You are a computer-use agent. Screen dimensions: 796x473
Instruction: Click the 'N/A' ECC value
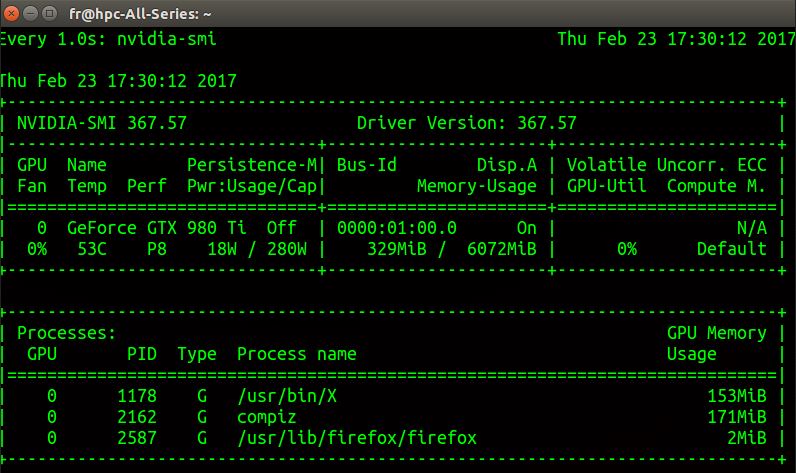[751, 228]
